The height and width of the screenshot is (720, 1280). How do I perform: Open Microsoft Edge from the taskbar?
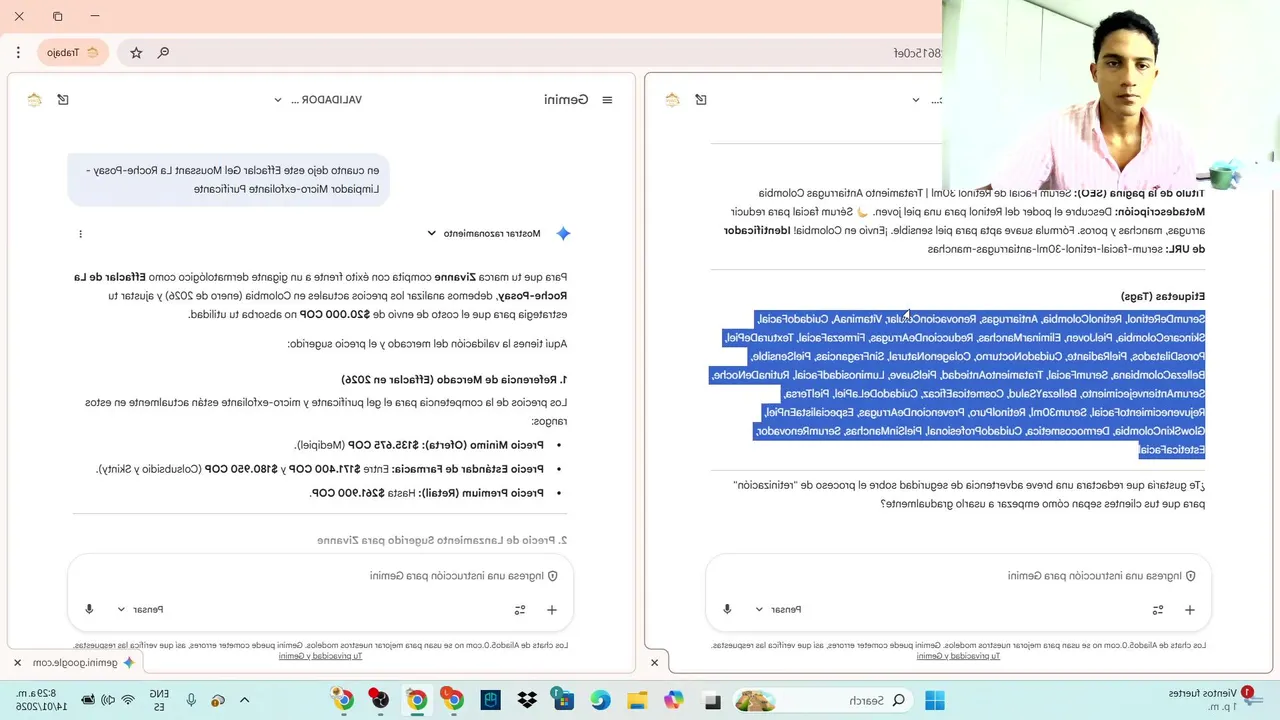click(600, 700)
